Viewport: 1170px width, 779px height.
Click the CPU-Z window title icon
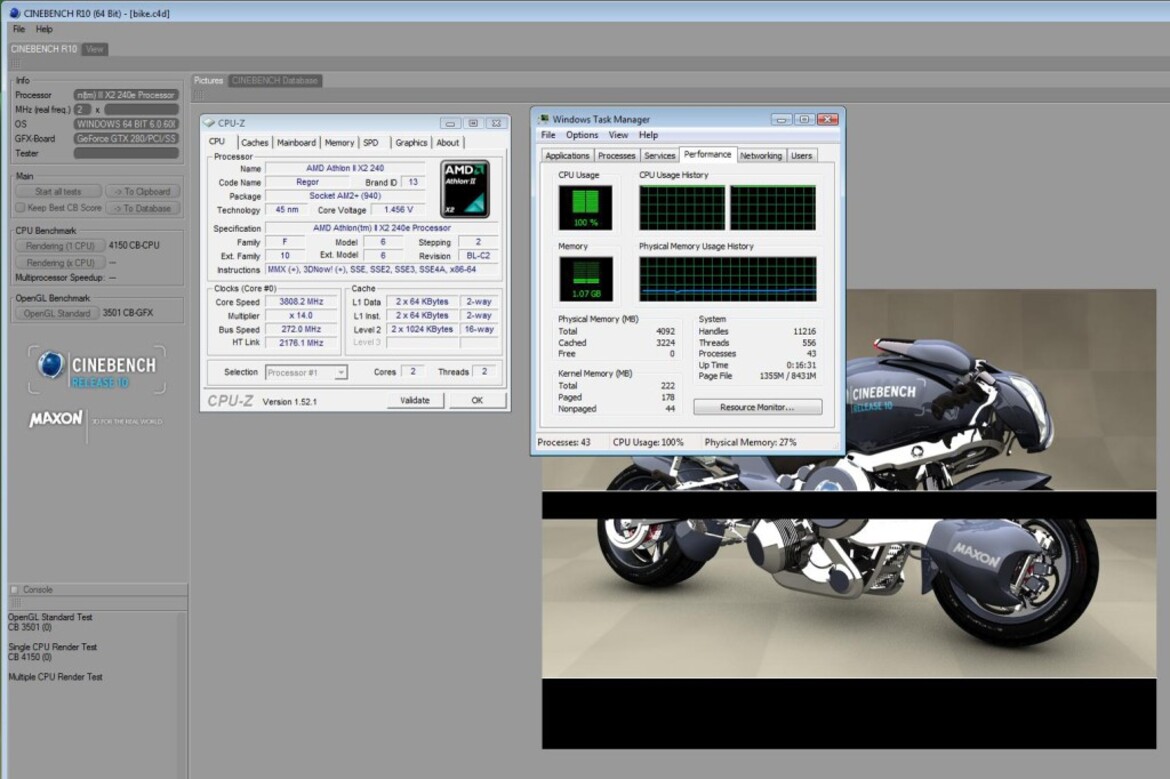pyautogui.click(x=209, y=123)
